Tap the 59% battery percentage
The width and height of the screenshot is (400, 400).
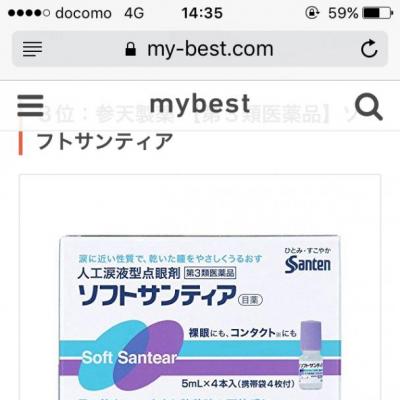tap(343, 13)
